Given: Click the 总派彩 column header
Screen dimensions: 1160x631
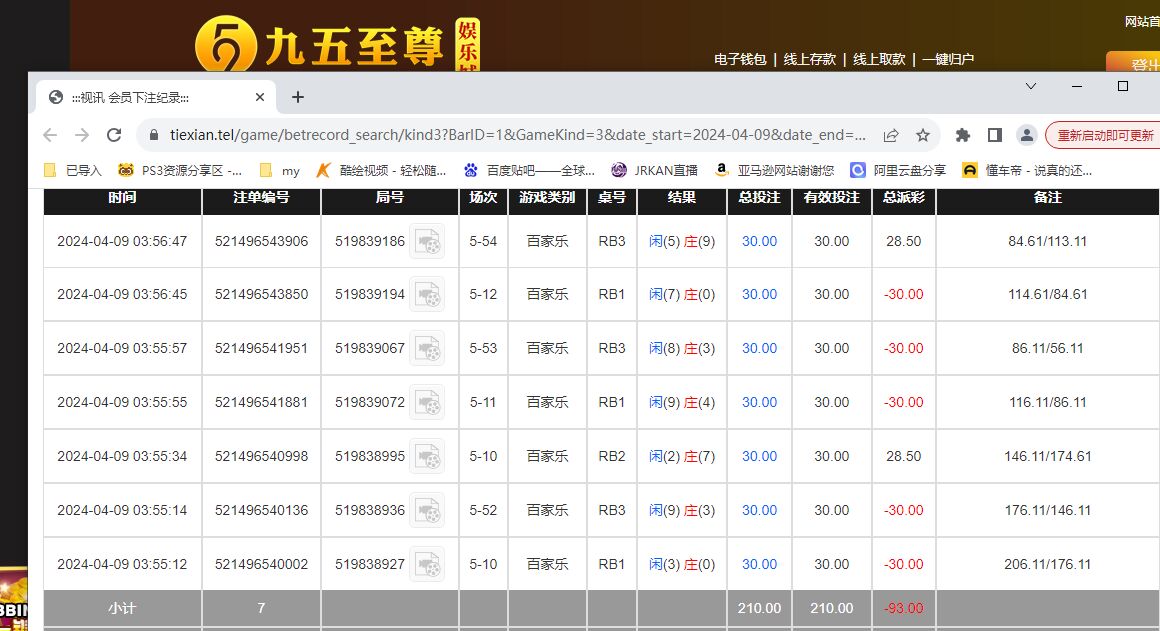Looking at the screenshot, I should coord(904,198).
